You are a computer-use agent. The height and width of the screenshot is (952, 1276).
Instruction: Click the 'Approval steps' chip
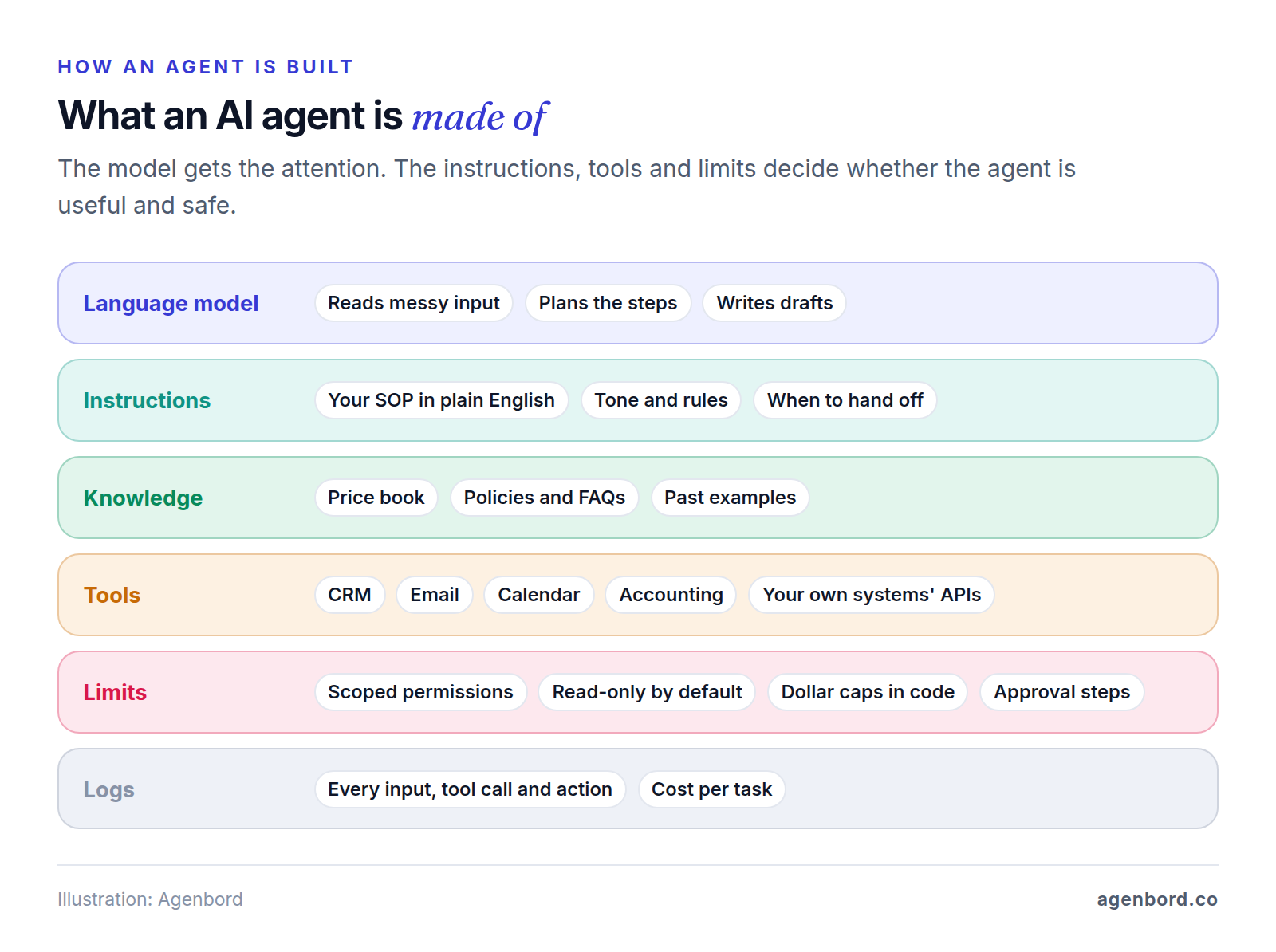click(x=1062, y=692)
